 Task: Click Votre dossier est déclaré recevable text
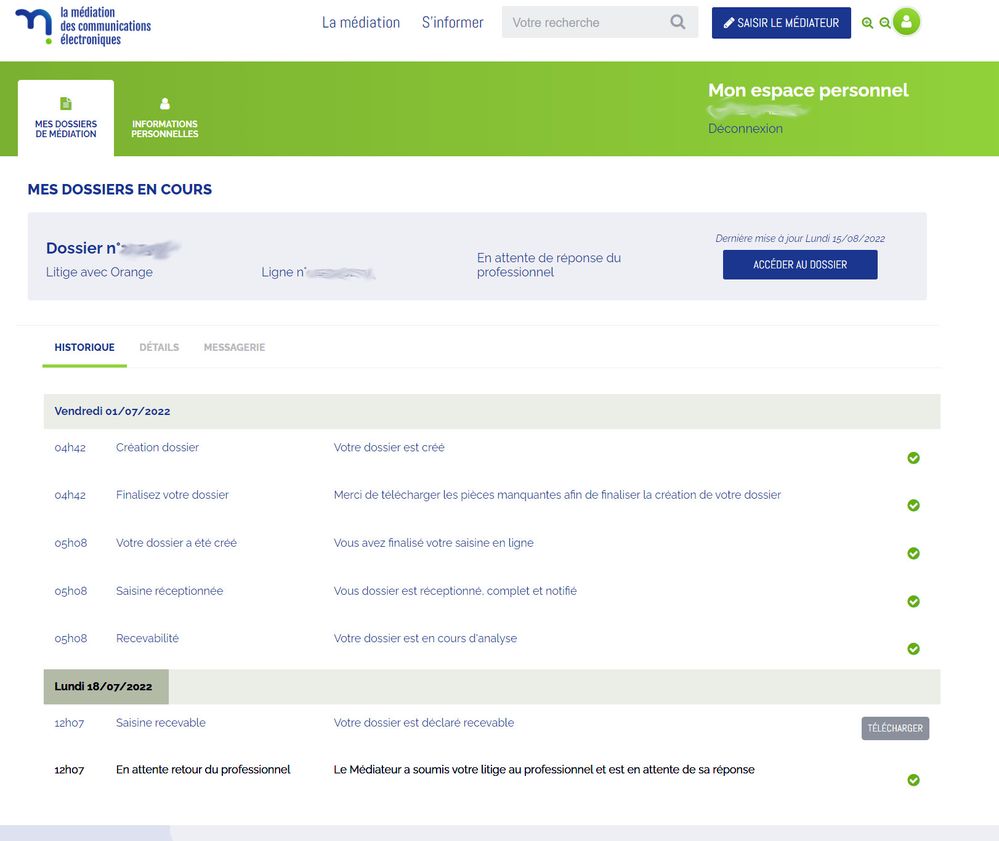(424, 722)
